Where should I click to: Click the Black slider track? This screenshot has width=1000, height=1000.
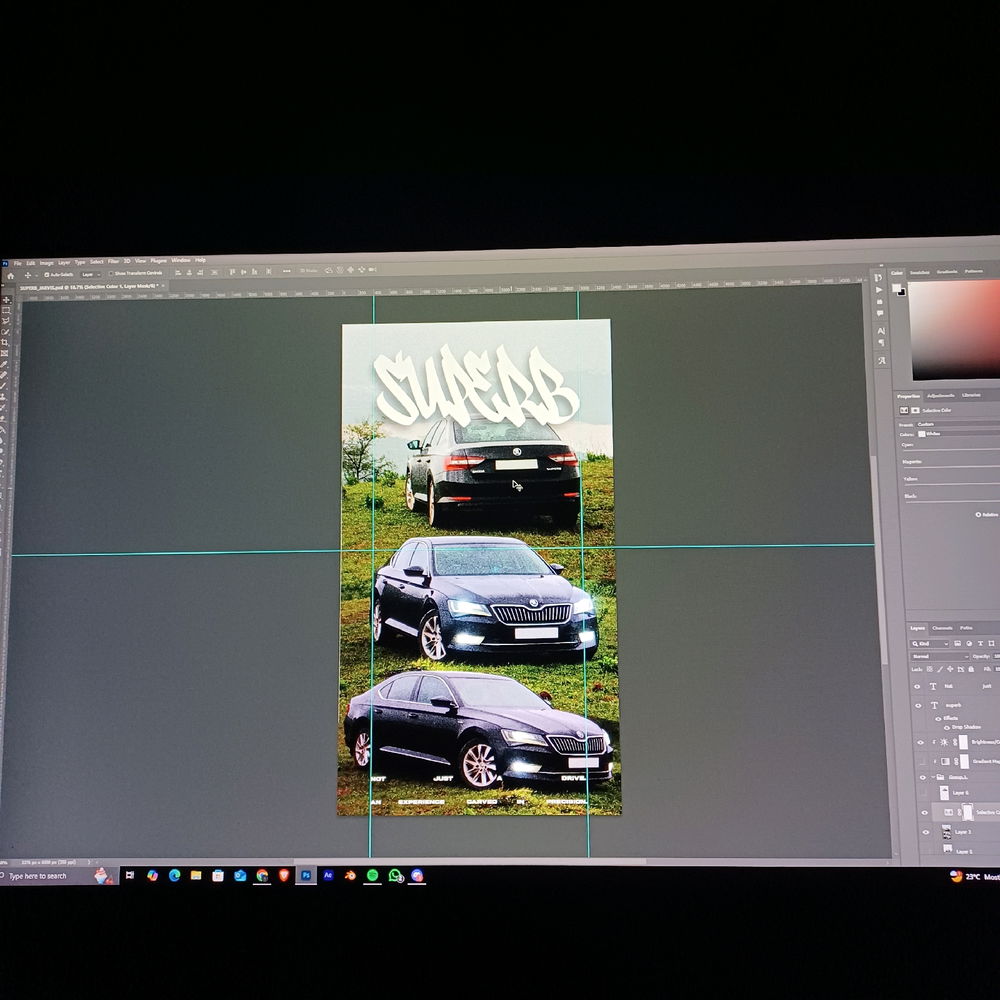(952, 501)
